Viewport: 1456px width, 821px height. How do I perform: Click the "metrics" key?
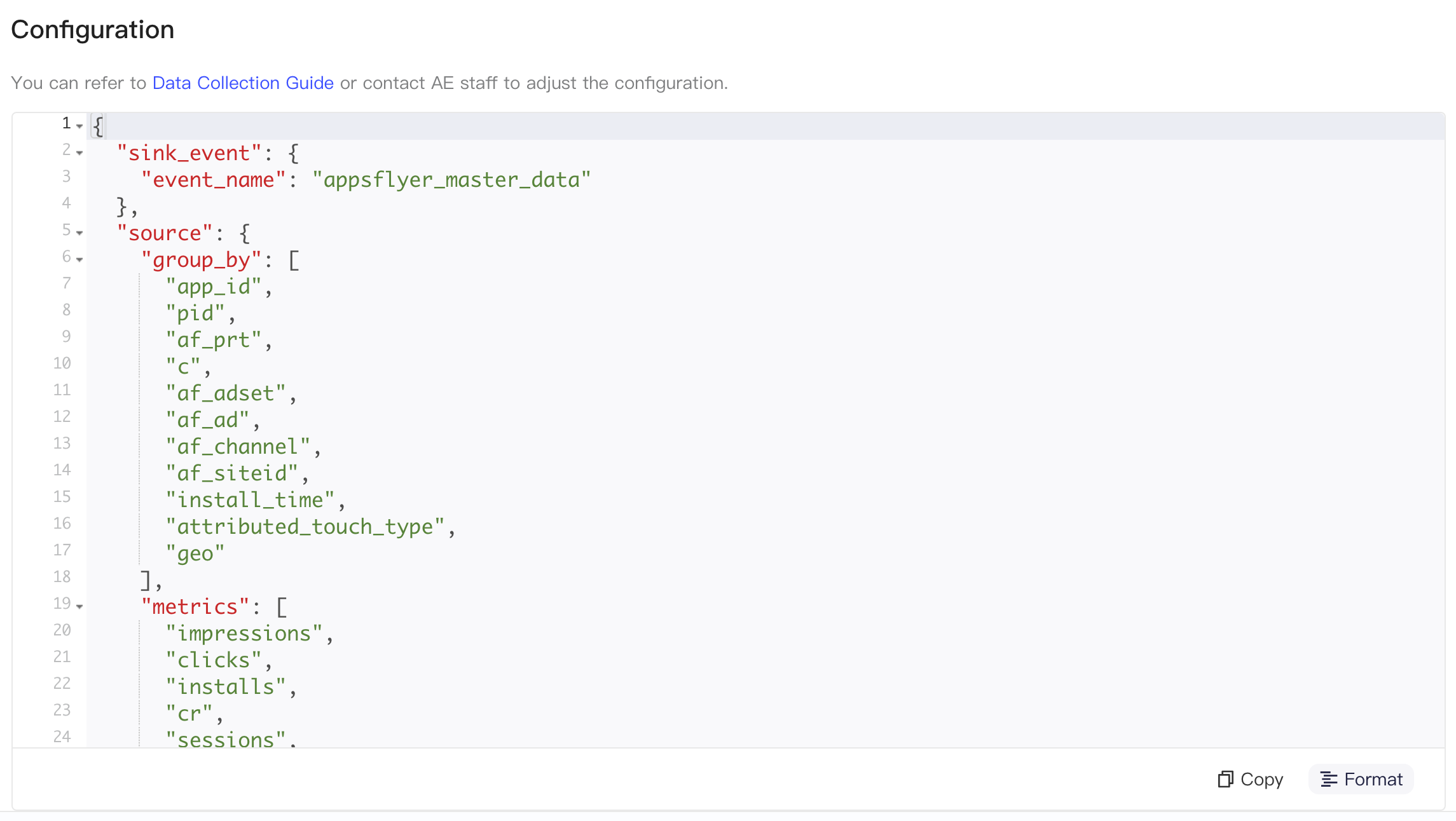[x=195, y=607]
